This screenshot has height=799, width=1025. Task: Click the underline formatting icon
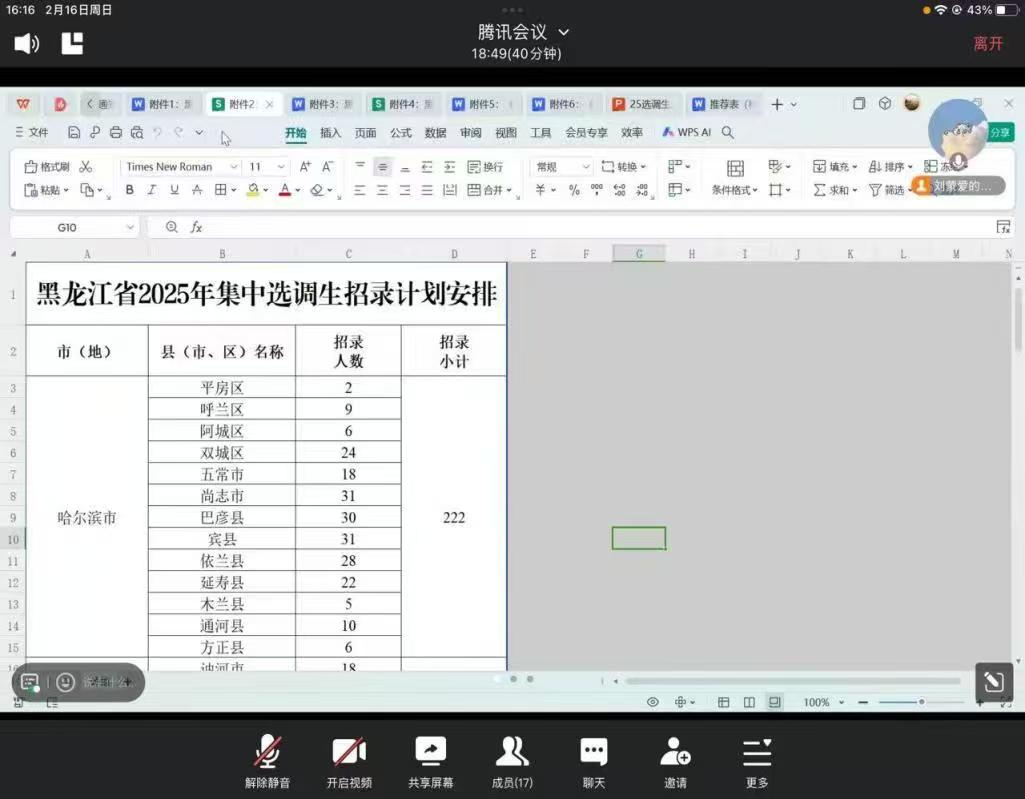tap(174, 190)
